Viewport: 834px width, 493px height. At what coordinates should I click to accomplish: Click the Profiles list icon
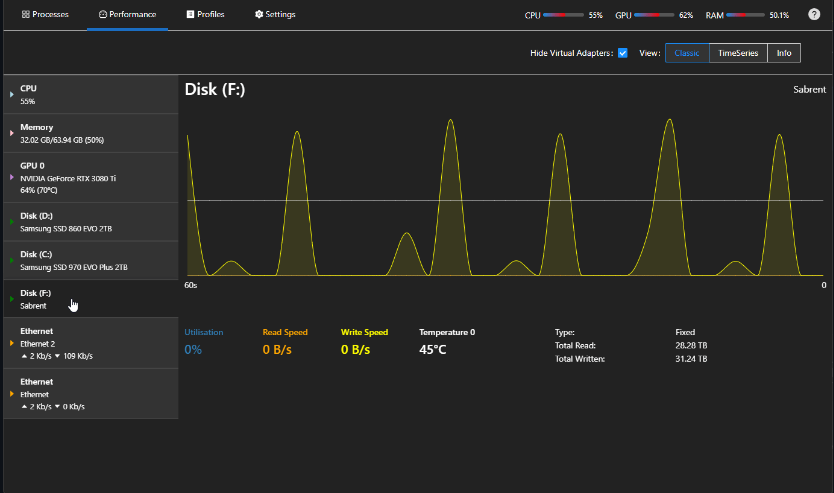coord(190,14)
